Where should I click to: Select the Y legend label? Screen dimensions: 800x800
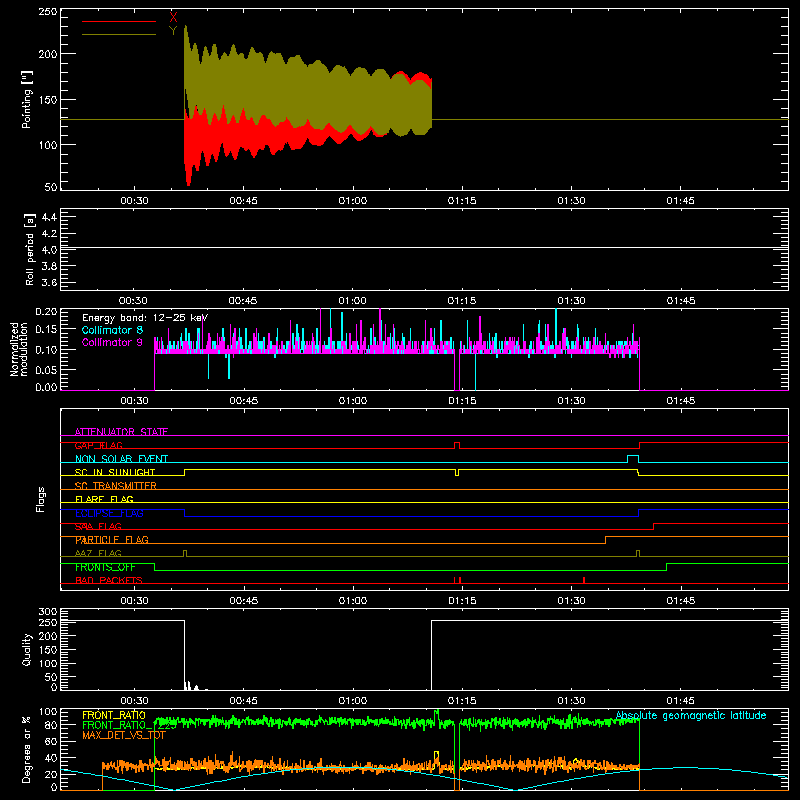[173, 31]
